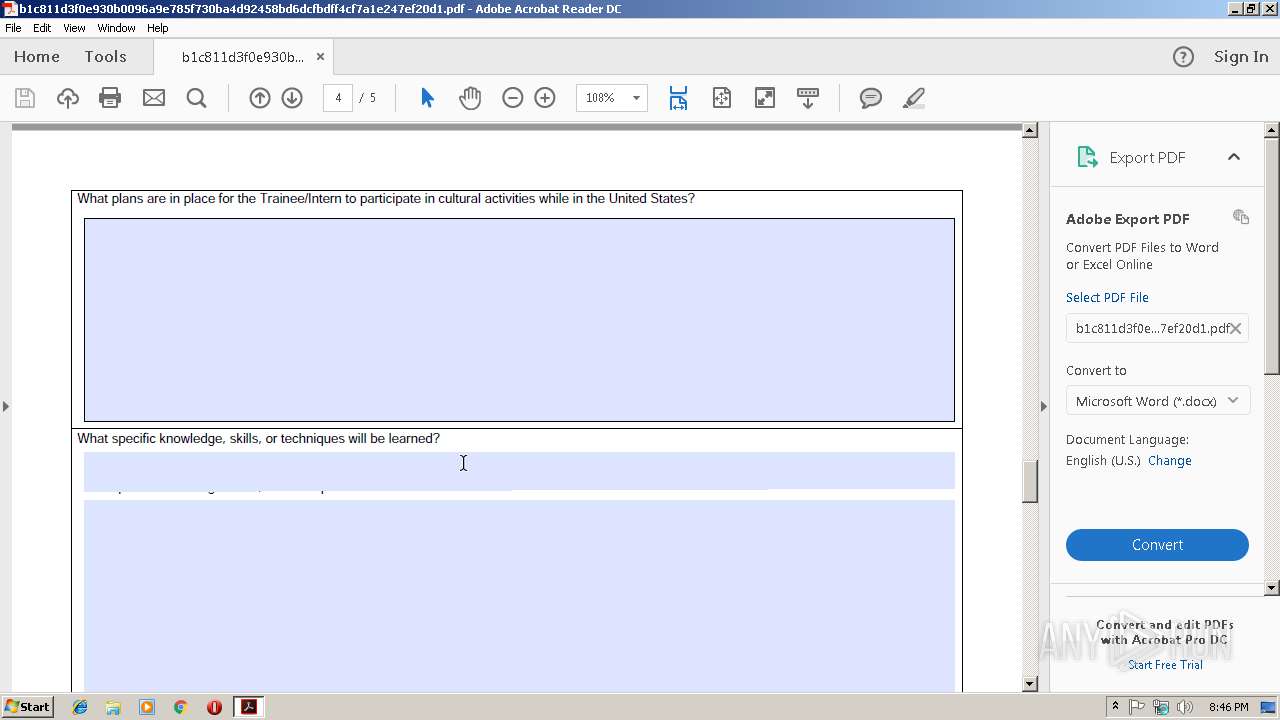Click the document vertical scrollbar thumb
1280x720 pixels.
[1030, 481]
